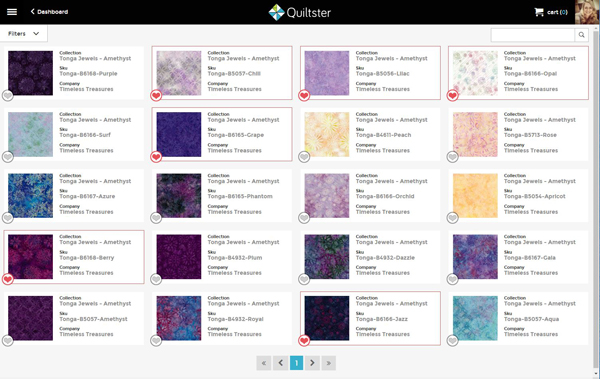This screenshot has width=600, height=379.
Task: Go back to Dashboard
Action: (49, 12)
